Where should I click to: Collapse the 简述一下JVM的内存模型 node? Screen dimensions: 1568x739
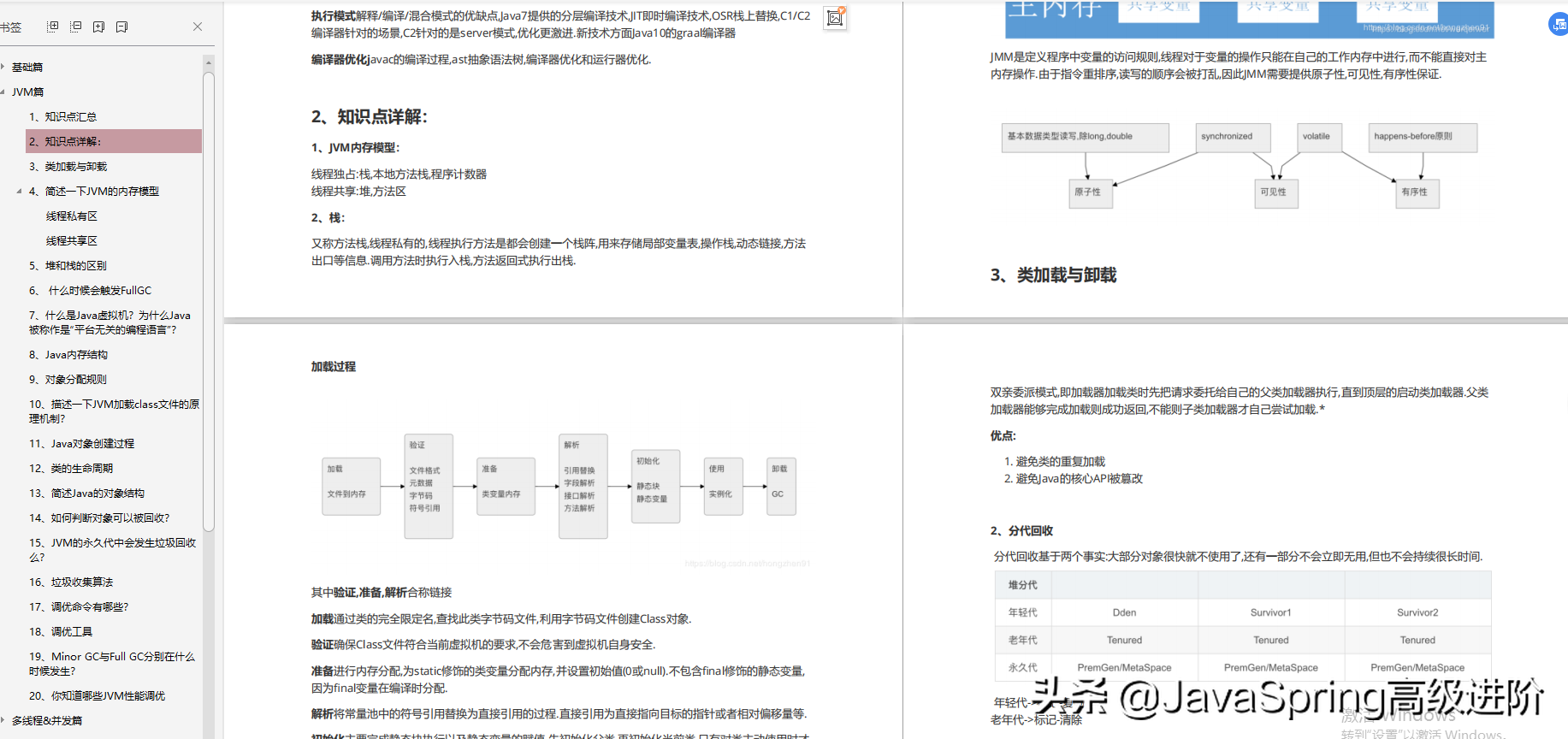click(19, 191)
